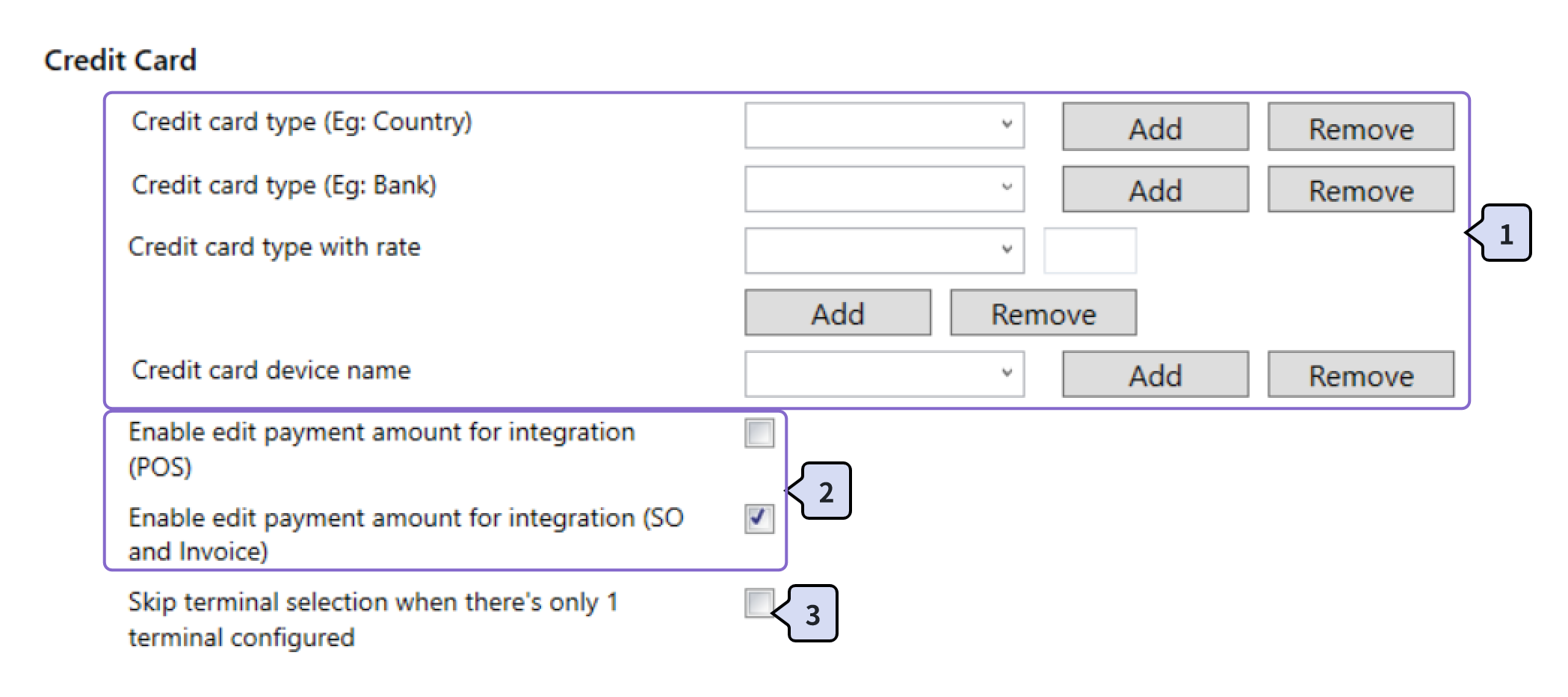Click Add for credit card type (Eg: Bank)
1568x697 pixels.
point(1155,190)
